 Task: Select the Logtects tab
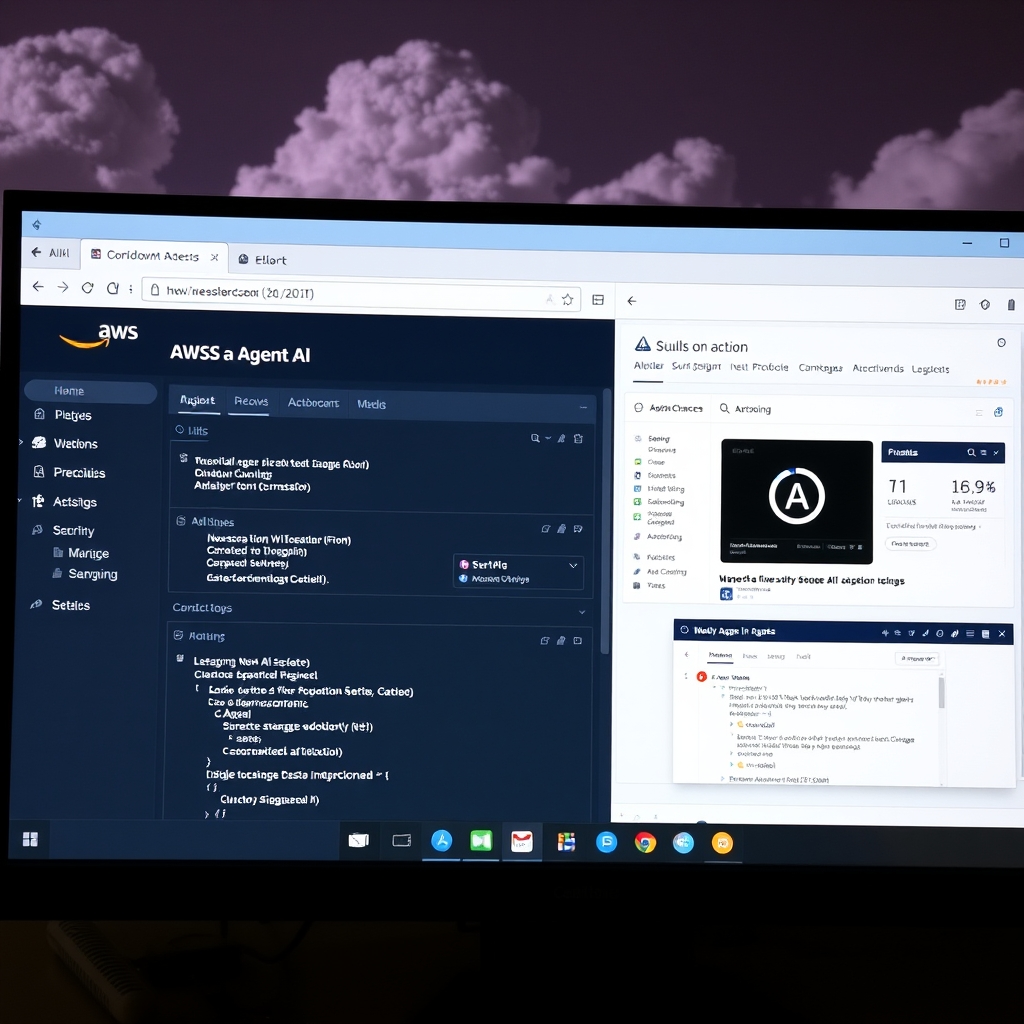(x=930, y=369)
